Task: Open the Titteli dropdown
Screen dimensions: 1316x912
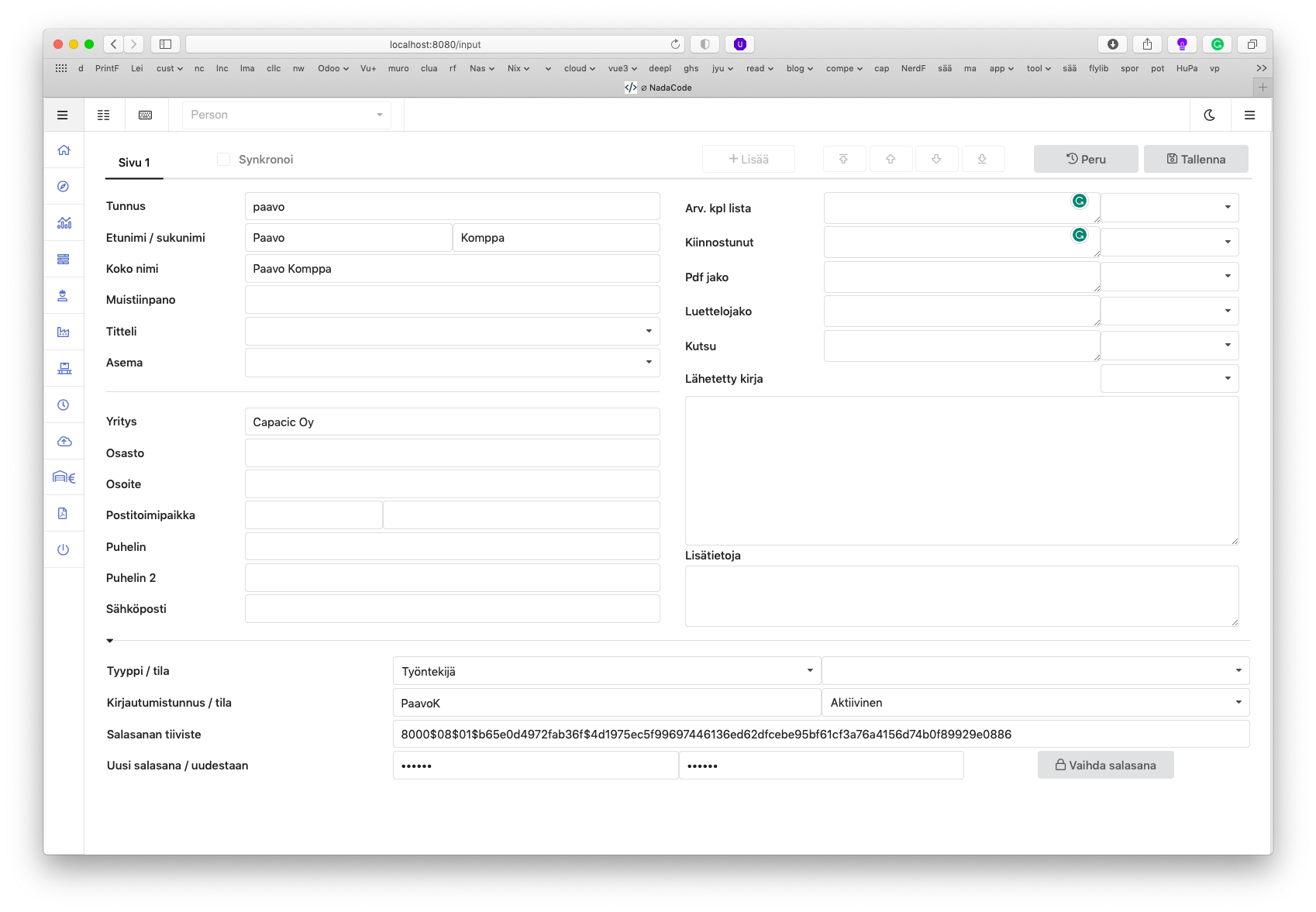Action: (452, 332)
